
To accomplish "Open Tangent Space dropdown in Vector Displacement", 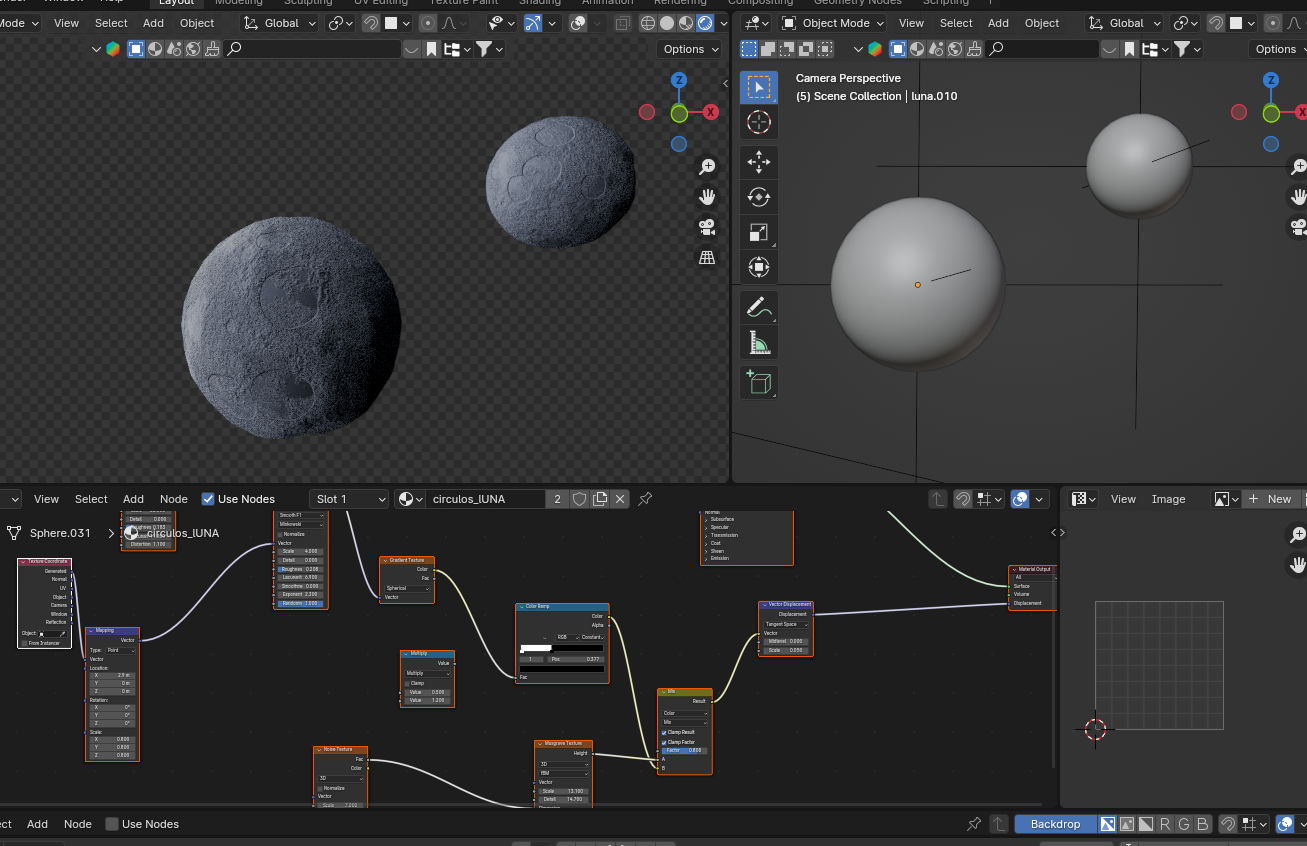I will tap(786, 624).
